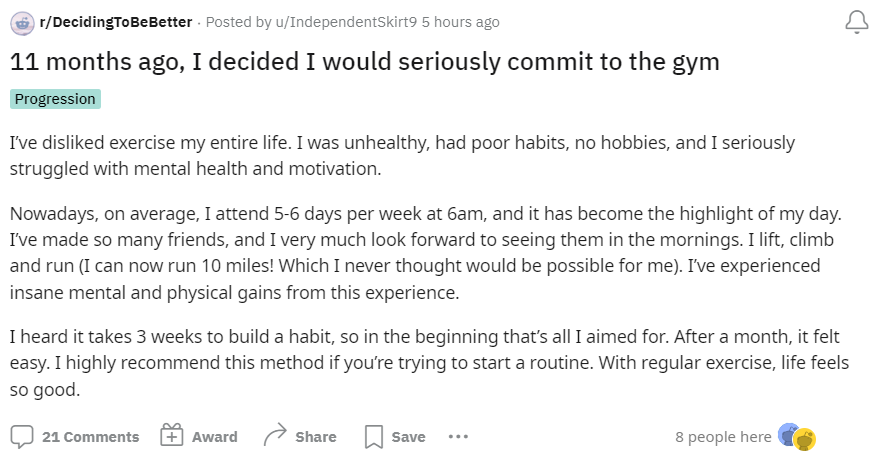869x462 pixels.
Task: Click the DecidingToBeBetter subreddit avatar icon
Action: (22, 23)
